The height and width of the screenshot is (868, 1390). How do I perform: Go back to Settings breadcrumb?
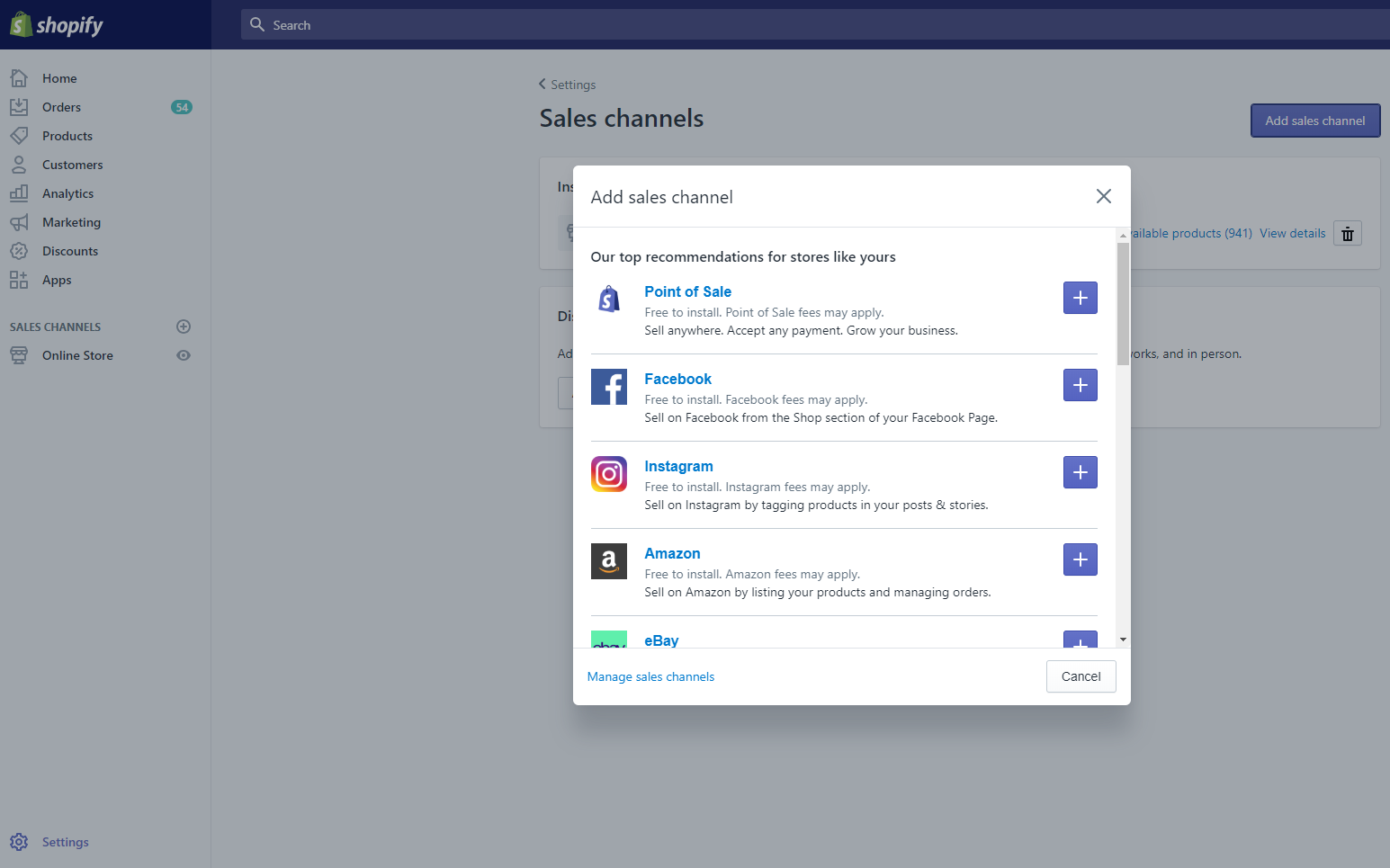tap(567, 85)
